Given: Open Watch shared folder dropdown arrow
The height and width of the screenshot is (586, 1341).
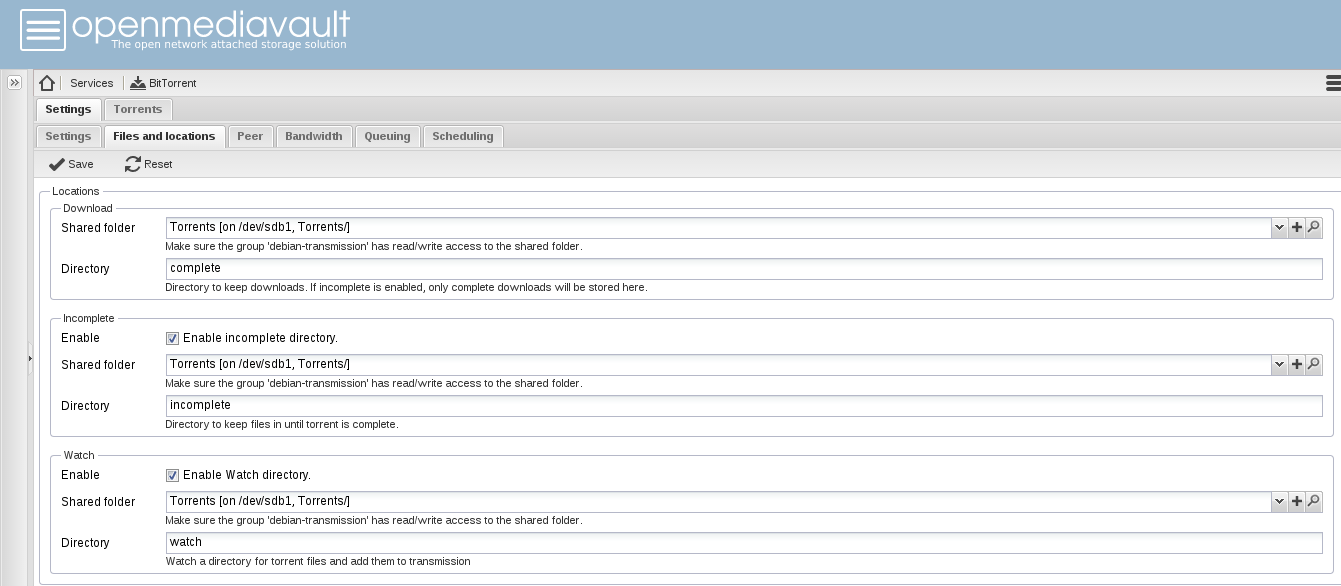Looking at the screenshot, I should point(1279,502).
